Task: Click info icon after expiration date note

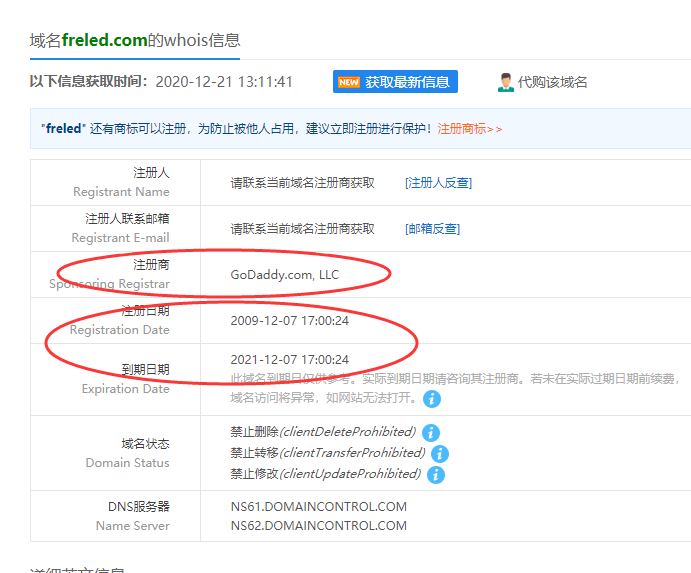Action: point(431,399)
